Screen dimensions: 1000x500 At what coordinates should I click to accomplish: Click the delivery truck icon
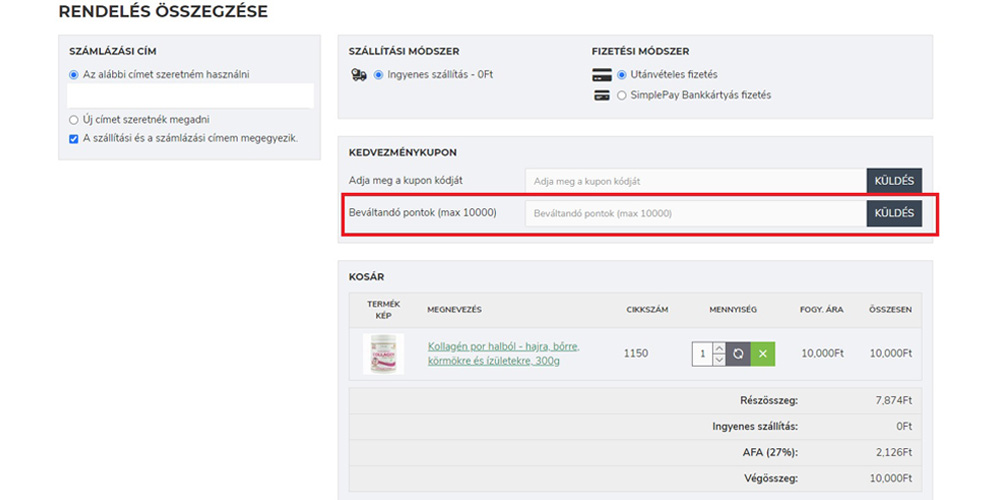[359, 75]
